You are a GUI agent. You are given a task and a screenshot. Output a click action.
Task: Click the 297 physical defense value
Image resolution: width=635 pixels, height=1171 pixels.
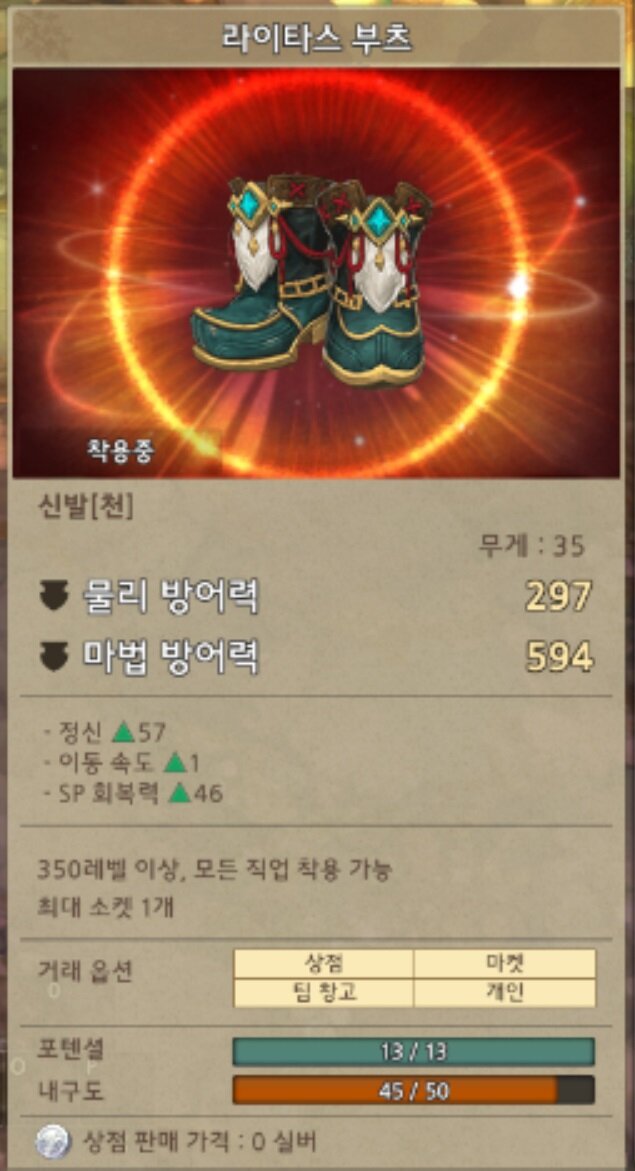[x=559, y=596]
